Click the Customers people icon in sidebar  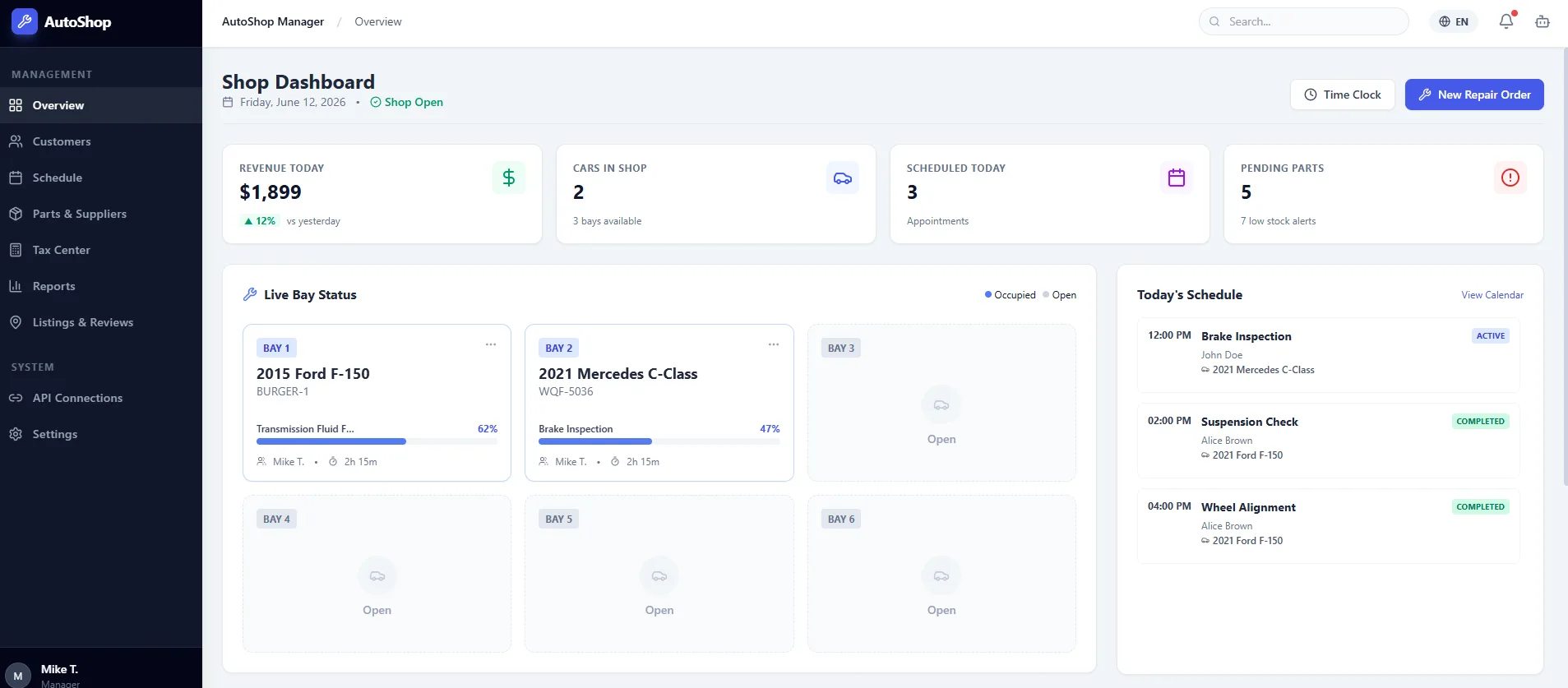coord(16,141)
